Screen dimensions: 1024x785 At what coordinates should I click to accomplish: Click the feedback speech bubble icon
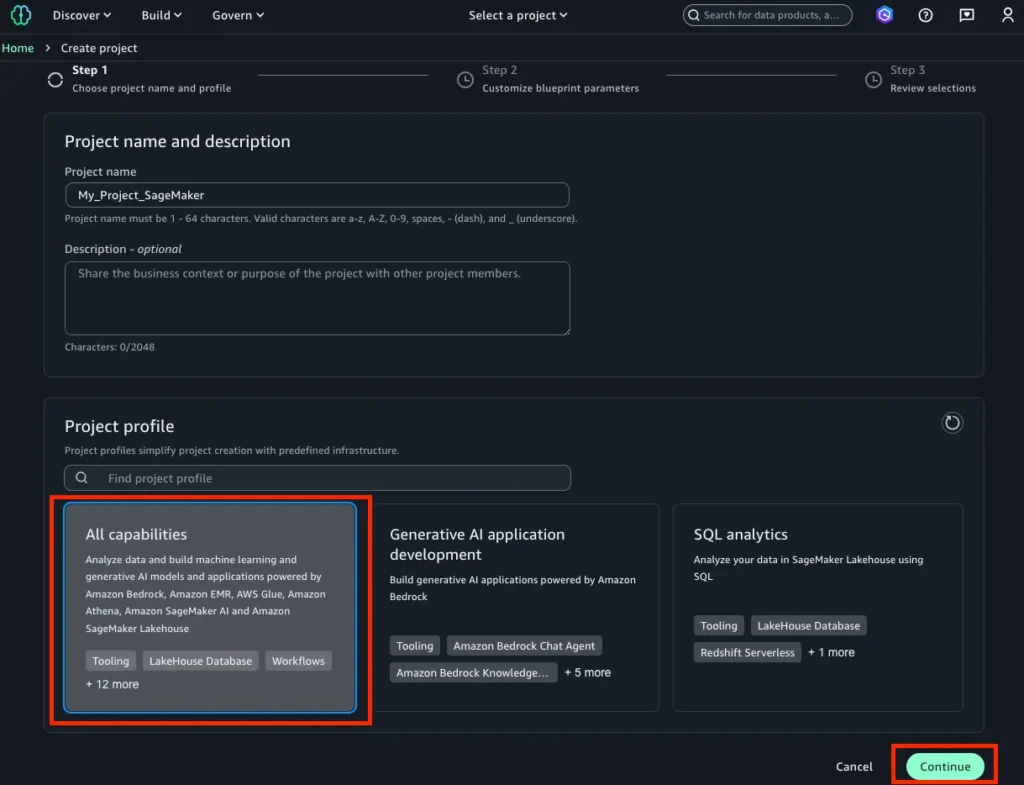point(966,15)
